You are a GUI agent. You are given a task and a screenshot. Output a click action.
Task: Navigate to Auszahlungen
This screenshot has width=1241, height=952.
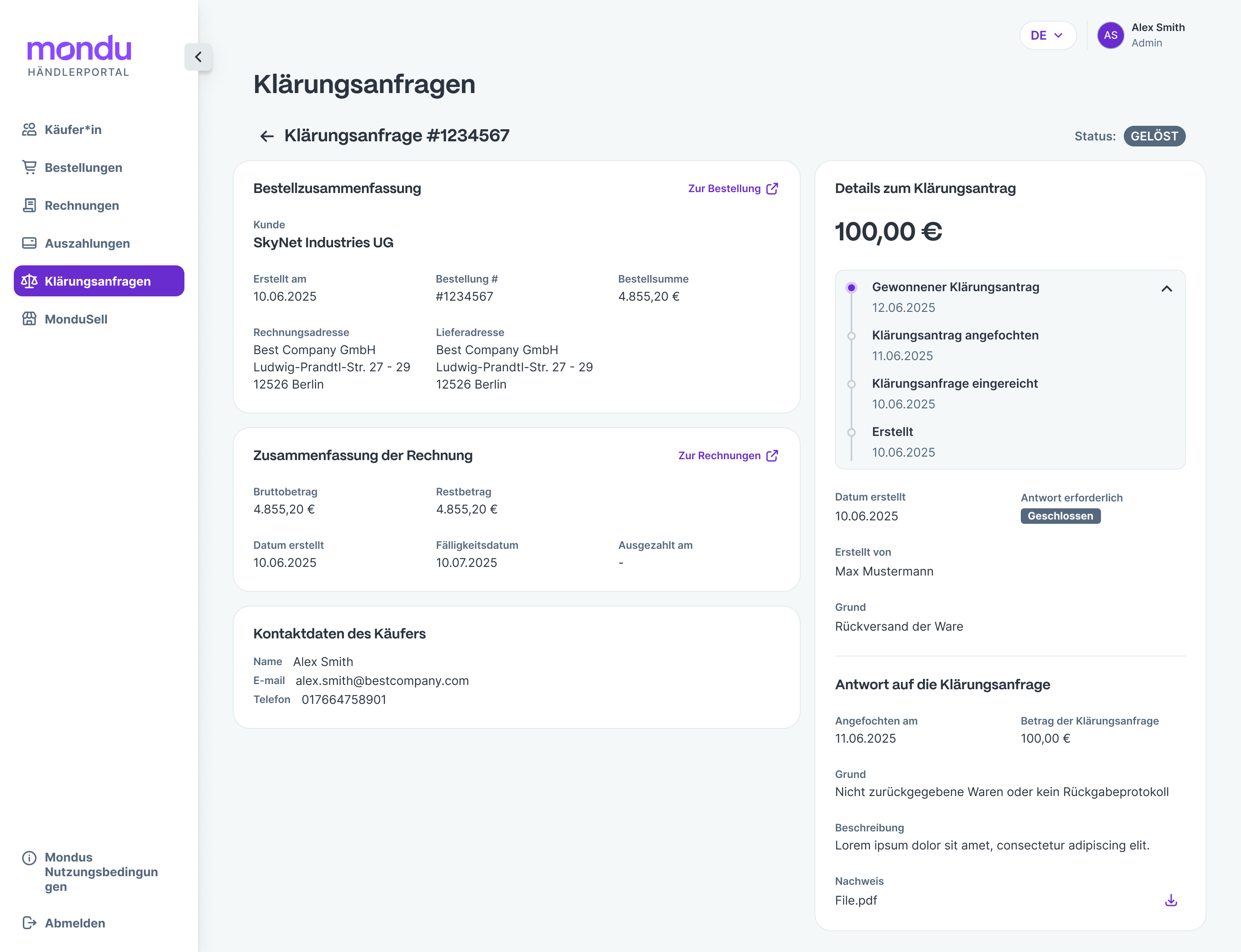point(87,244)
